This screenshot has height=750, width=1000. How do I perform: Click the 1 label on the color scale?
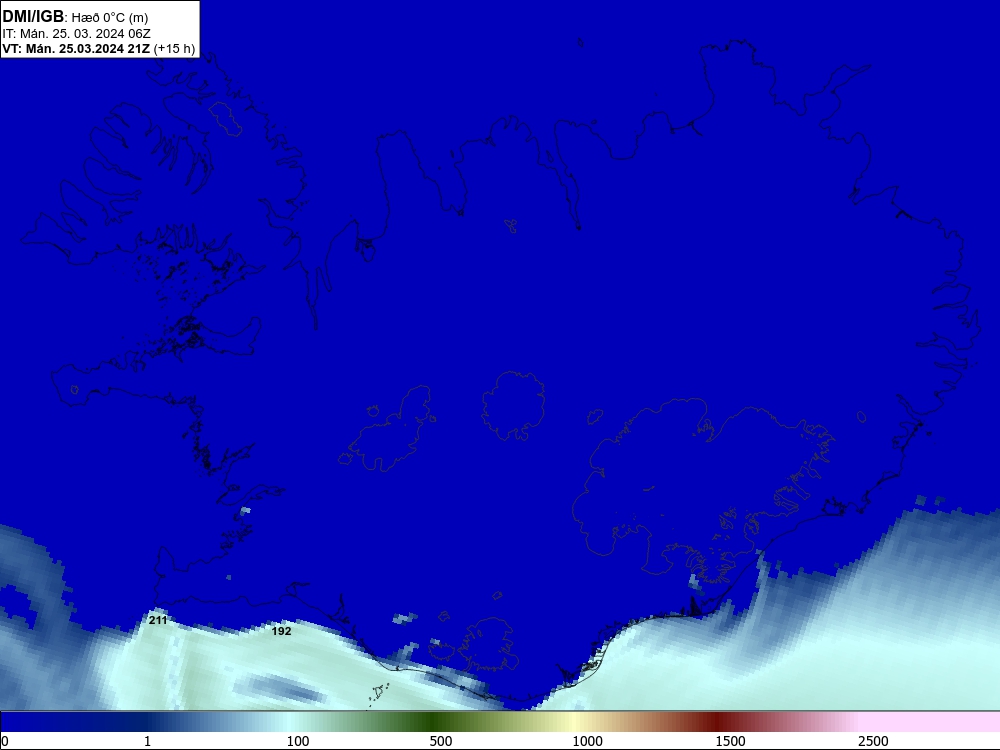pos(147,741)
